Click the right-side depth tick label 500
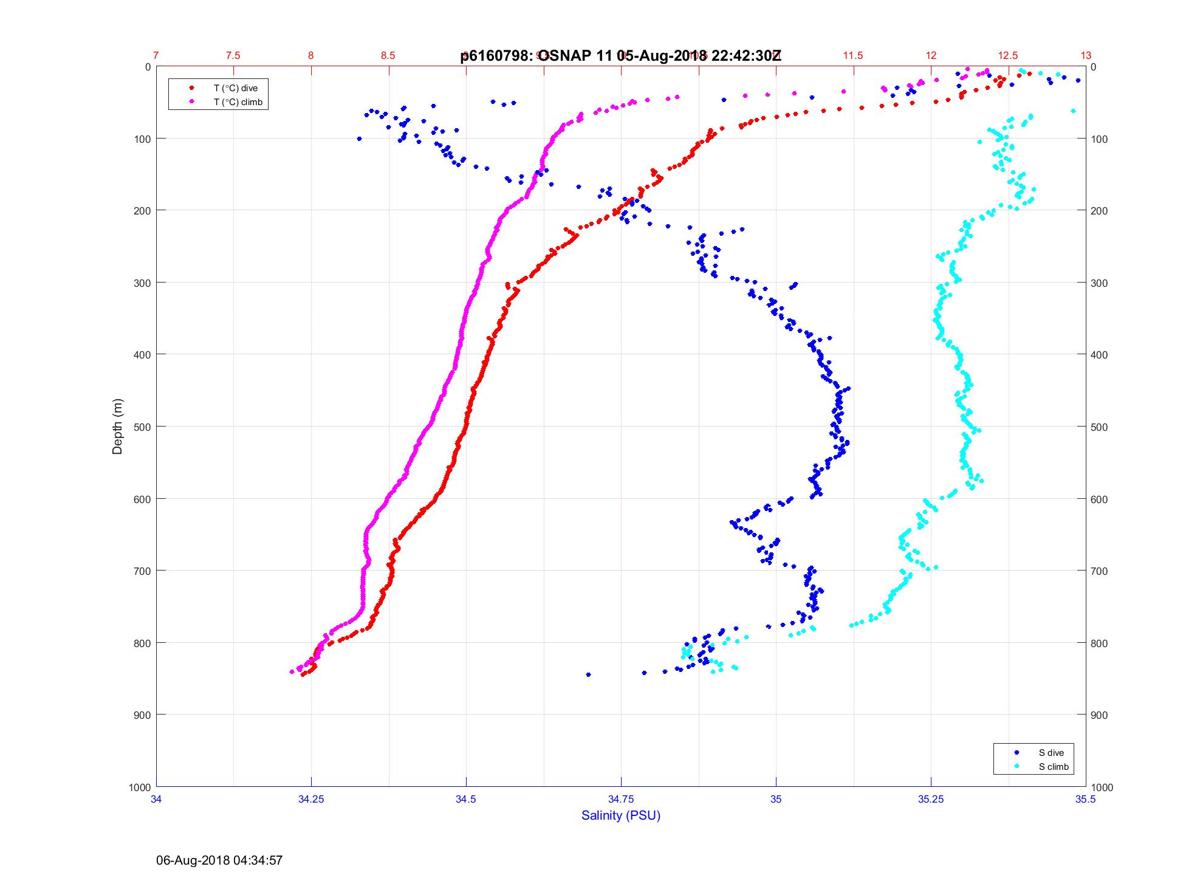Viewport: 1200px width, 885px height. (1101, 427)
